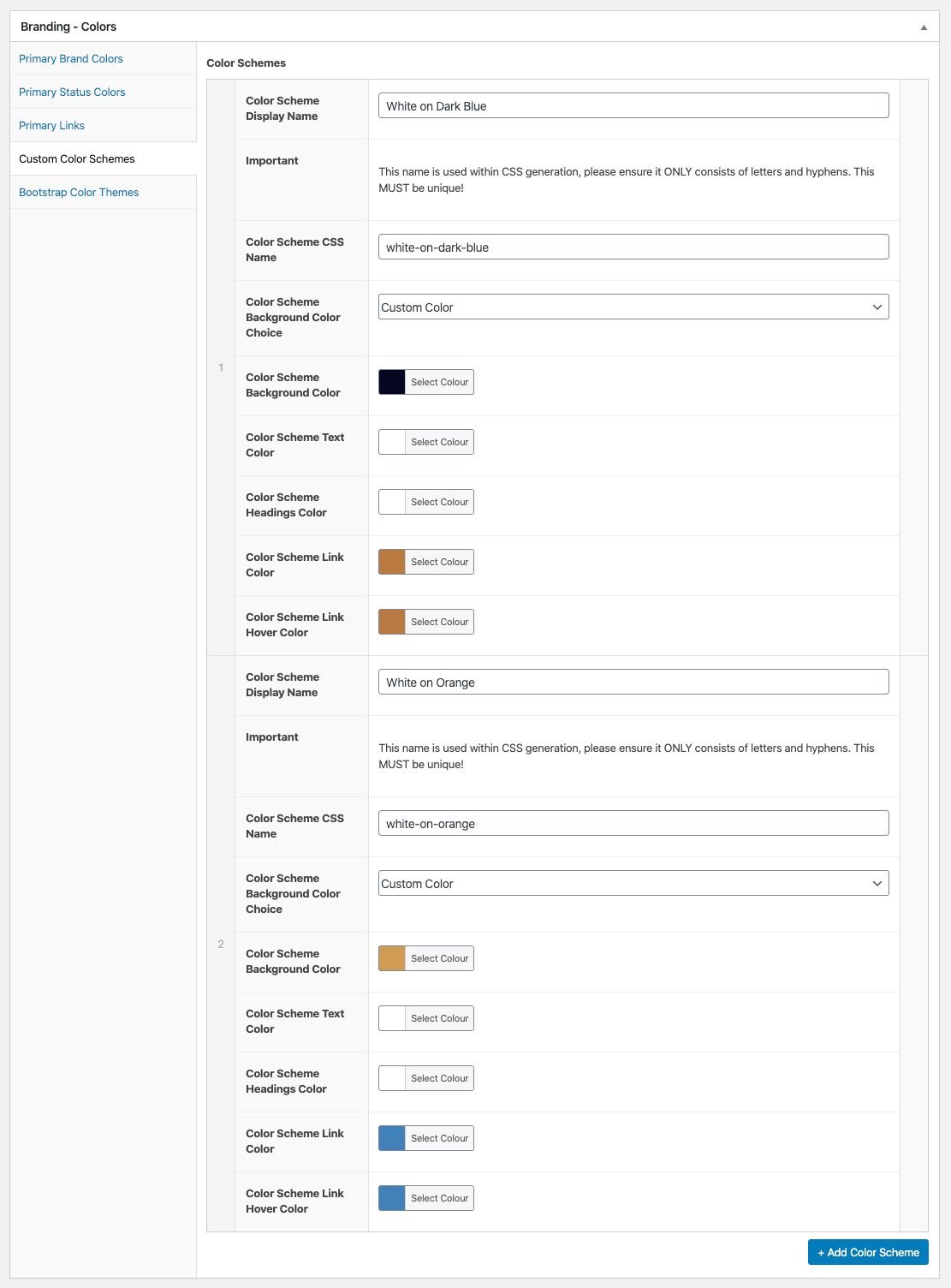Select Colour for first scheme's headings

pos(439,503)
